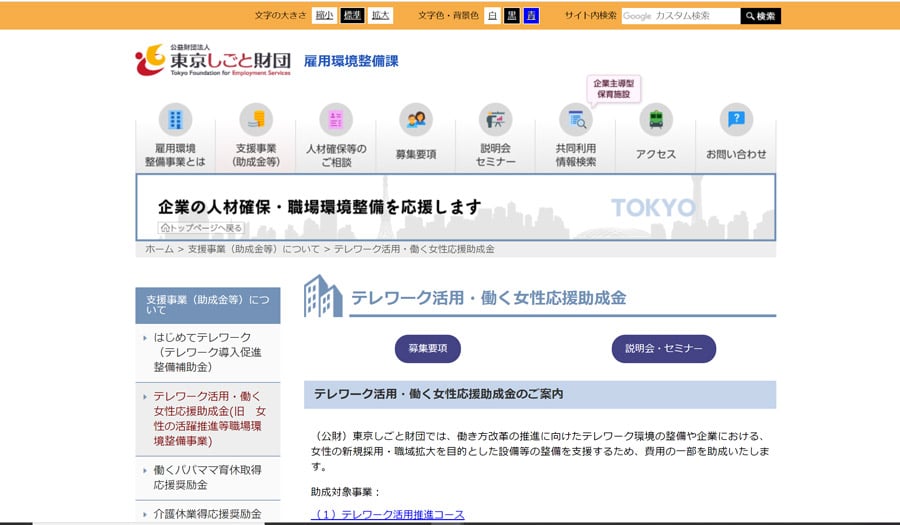This screenshot has width=900, height=525.
Task: Click the 共同利用情報検索 icon
Action: [576, 120]
